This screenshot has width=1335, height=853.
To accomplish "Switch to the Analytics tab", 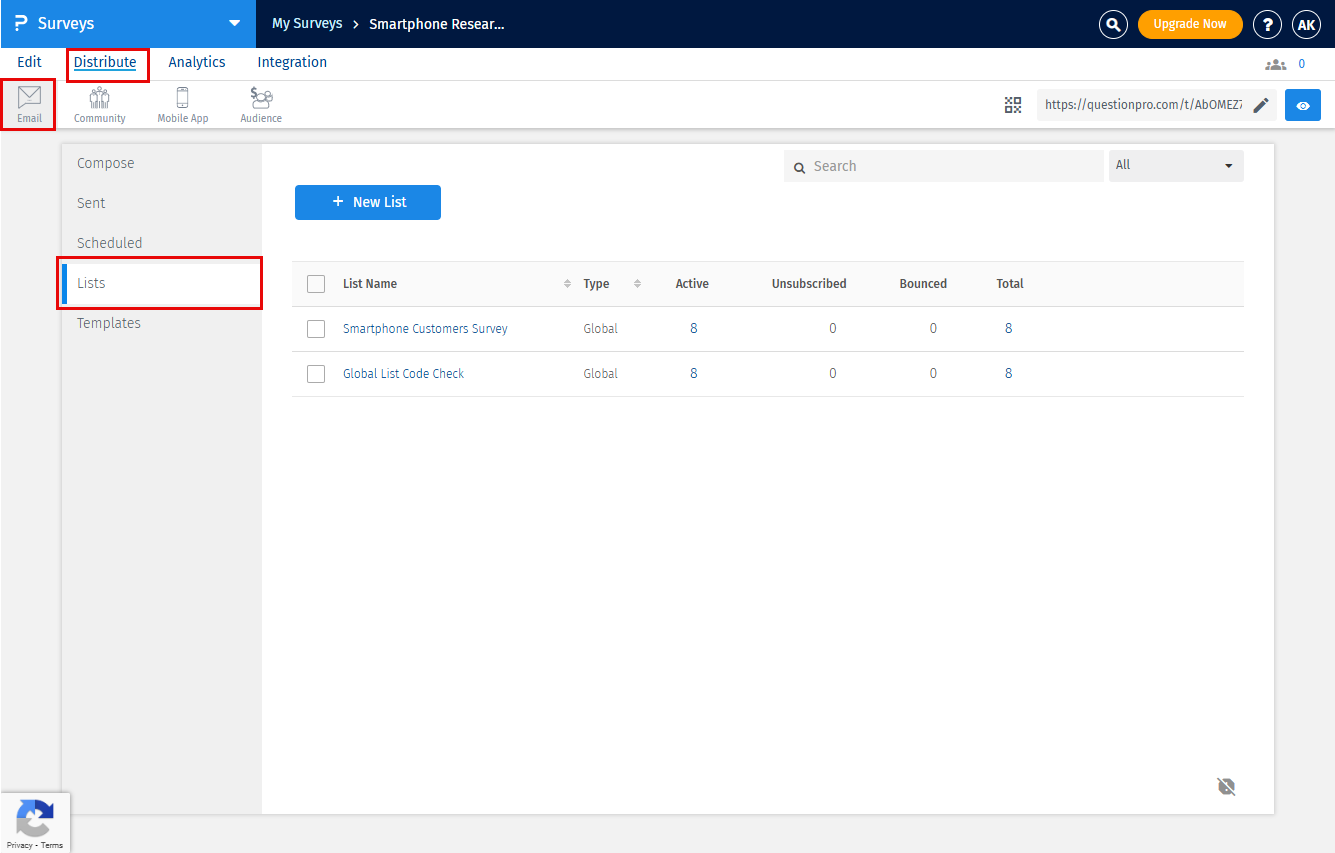I will 197,62.
